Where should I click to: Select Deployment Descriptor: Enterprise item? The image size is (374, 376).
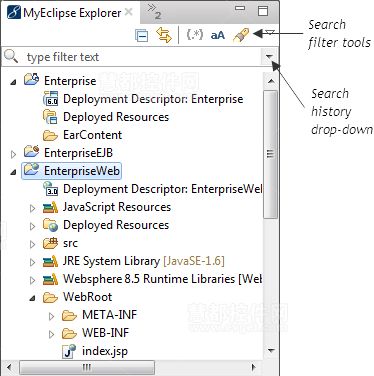tap(153, 99)
